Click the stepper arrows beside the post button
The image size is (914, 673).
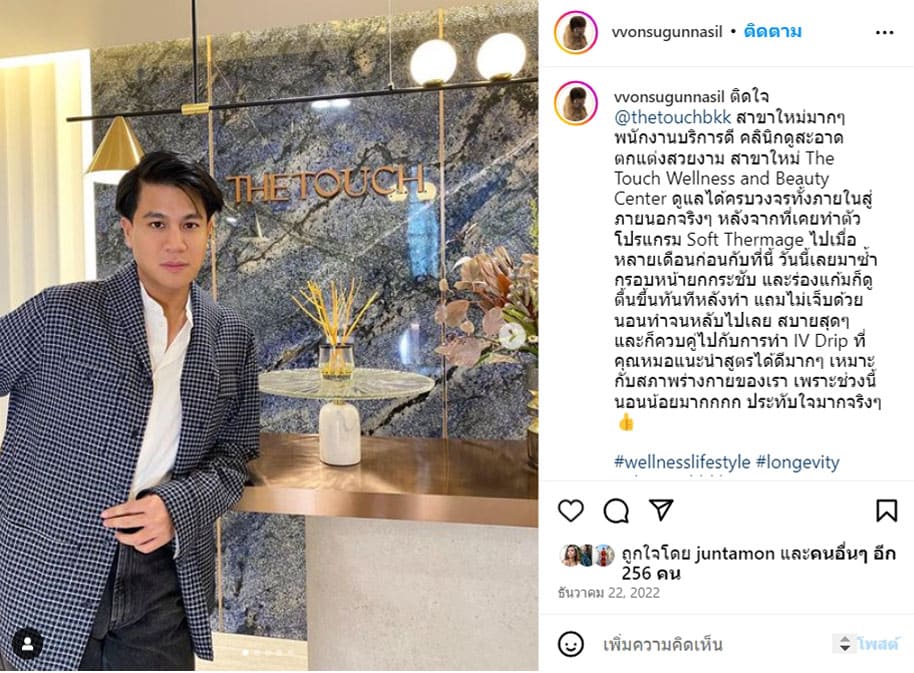click(x=844, y=644)
